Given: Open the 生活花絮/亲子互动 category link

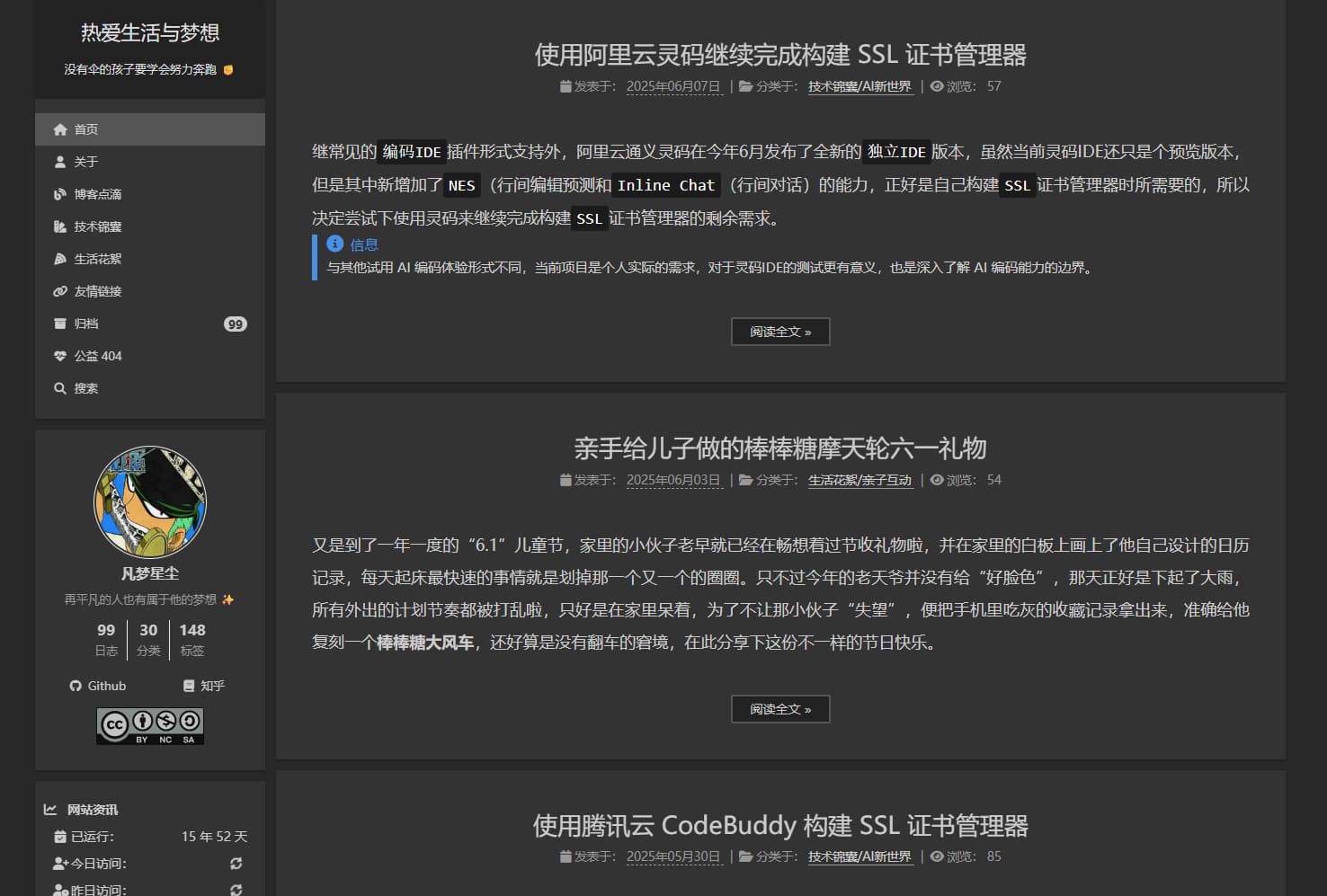Looking at the screenshot, I should click(859, 480).
